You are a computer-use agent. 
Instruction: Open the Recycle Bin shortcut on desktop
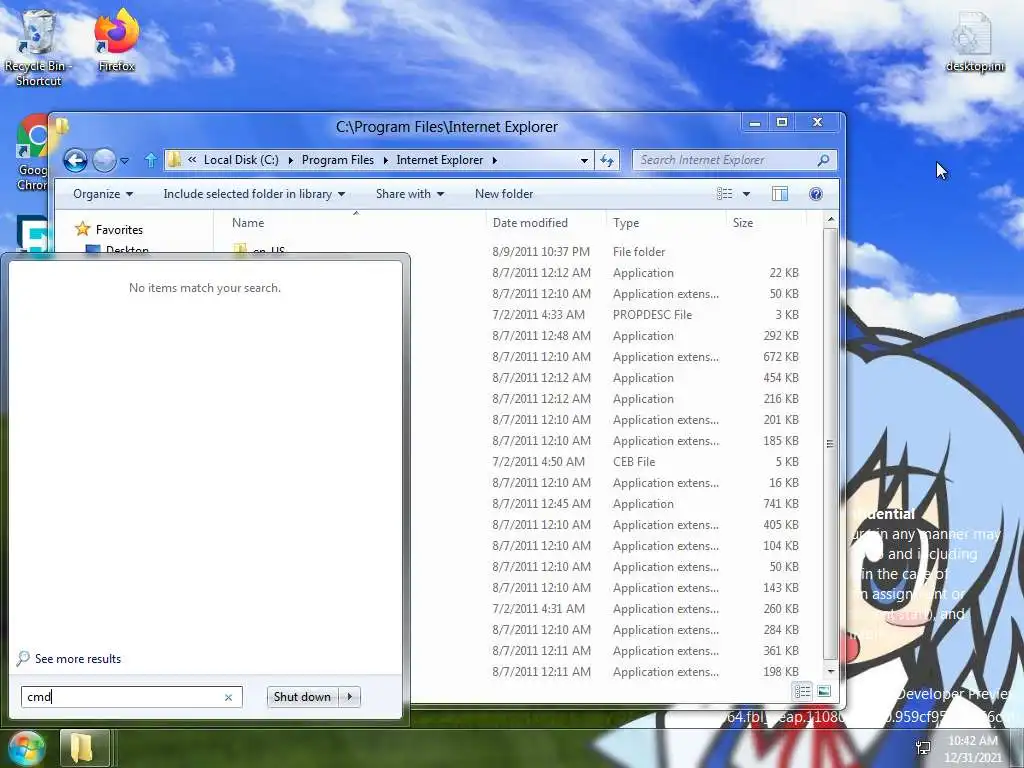[x=37, y=47]
